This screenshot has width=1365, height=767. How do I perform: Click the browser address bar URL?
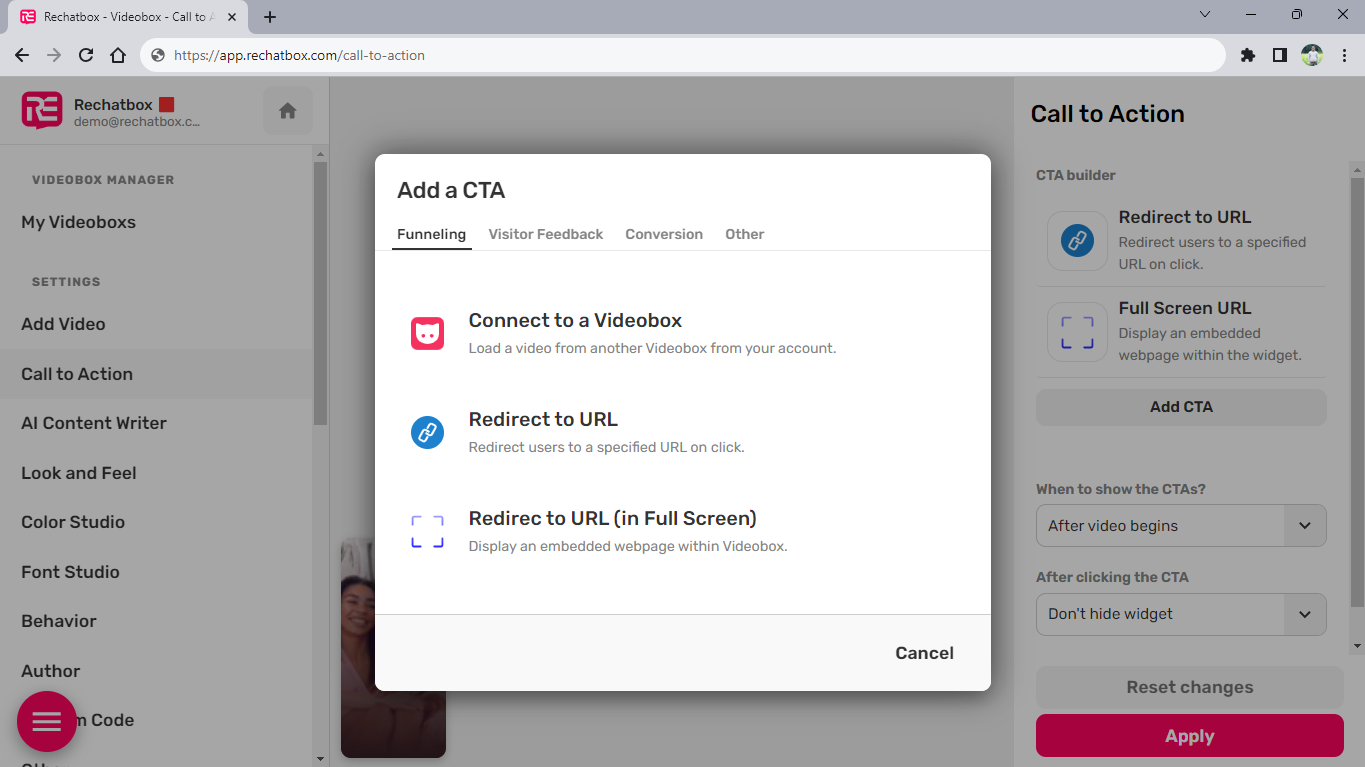point(300,55)
